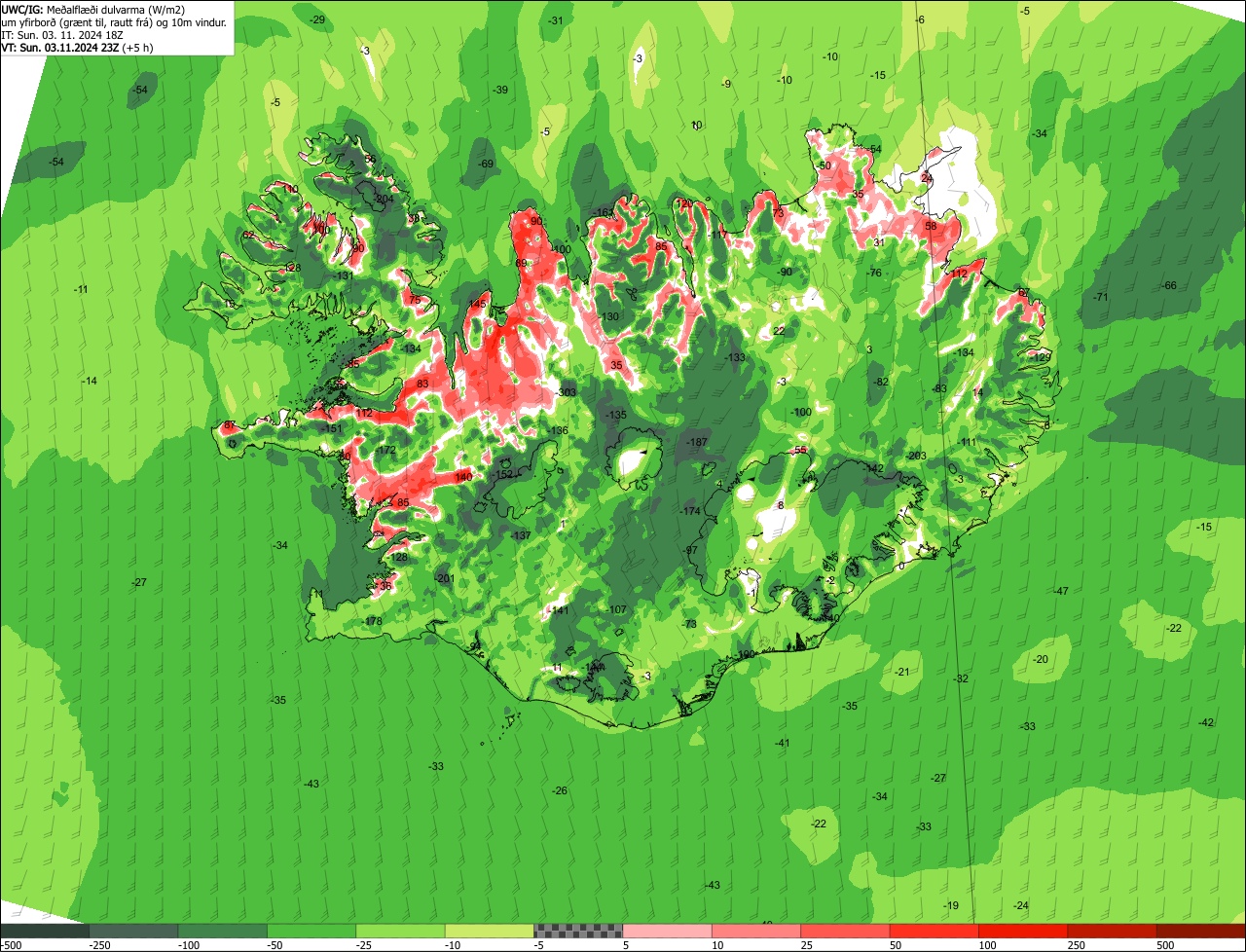Click the '-137' value on the map
This screenshot has height=952, width=1246.
520,535
